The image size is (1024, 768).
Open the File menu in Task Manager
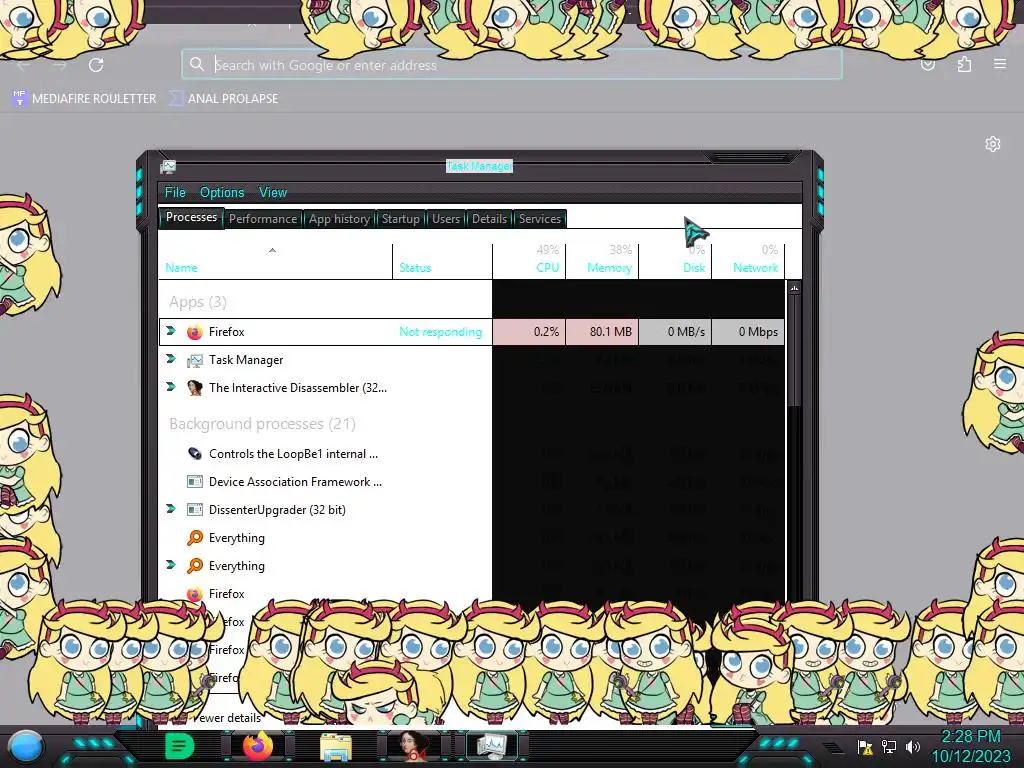coord(175,192)
